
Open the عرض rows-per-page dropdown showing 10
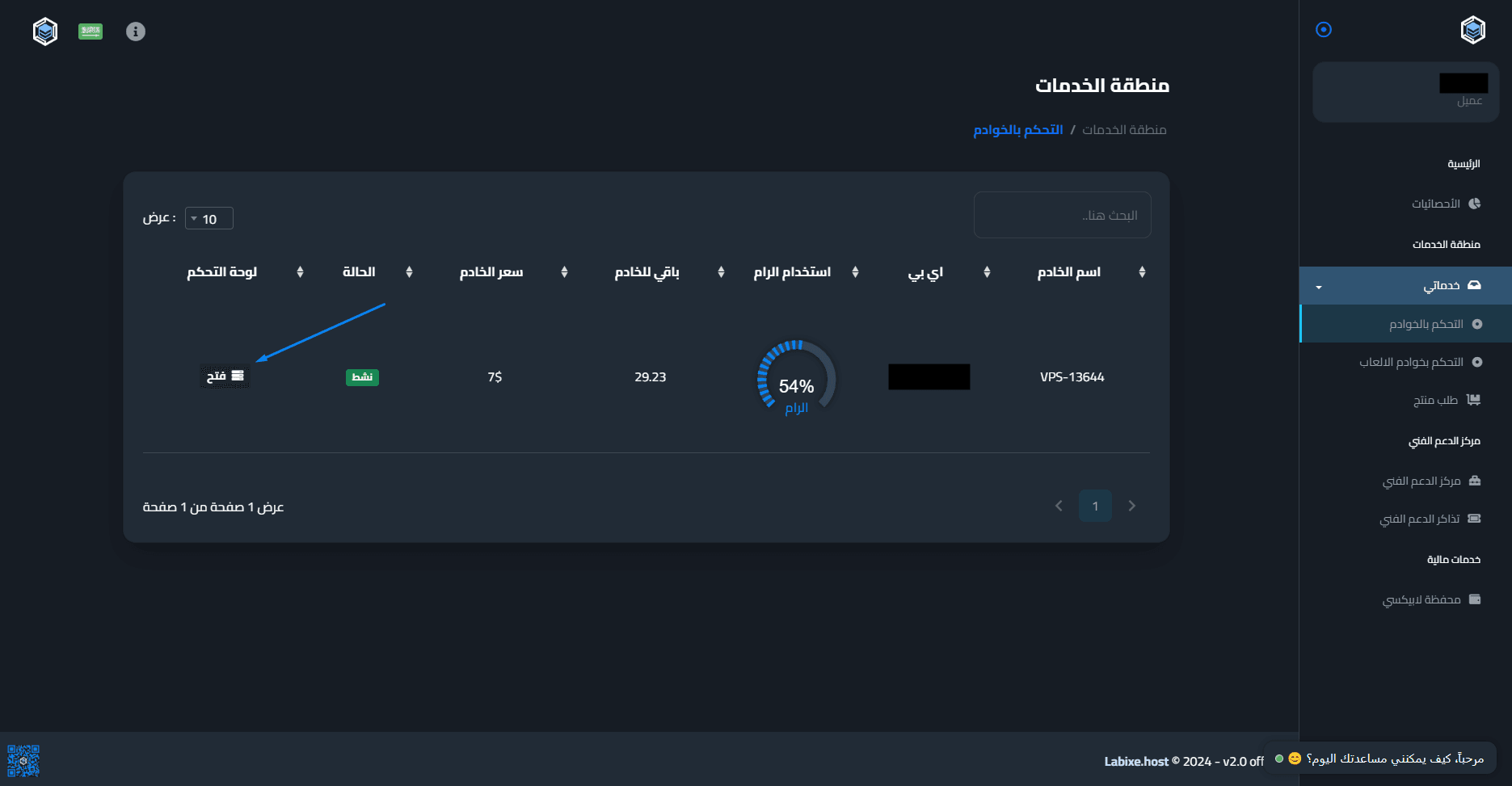(209, 218)
